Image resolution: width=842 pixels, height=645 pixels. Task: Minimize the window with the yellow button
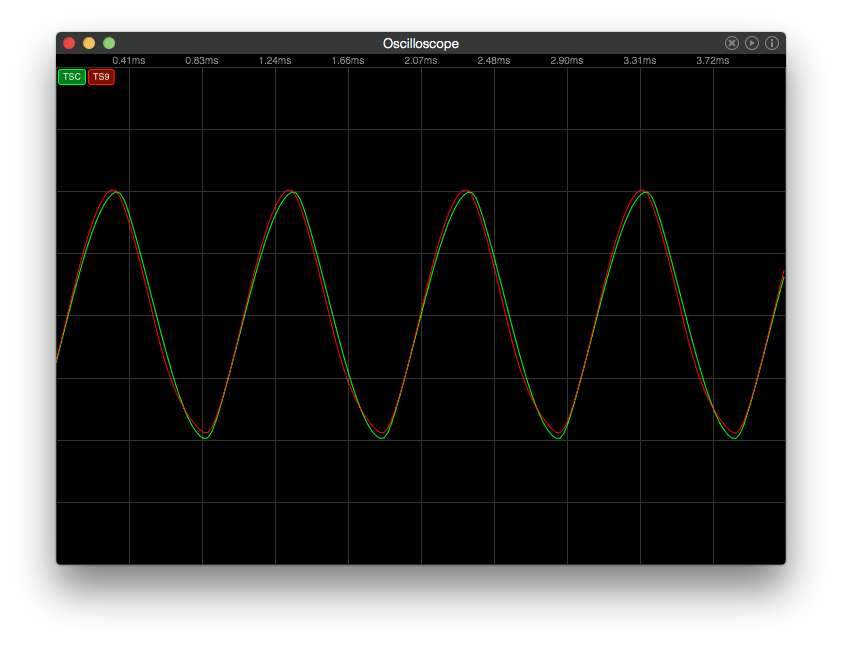[89, 43]
